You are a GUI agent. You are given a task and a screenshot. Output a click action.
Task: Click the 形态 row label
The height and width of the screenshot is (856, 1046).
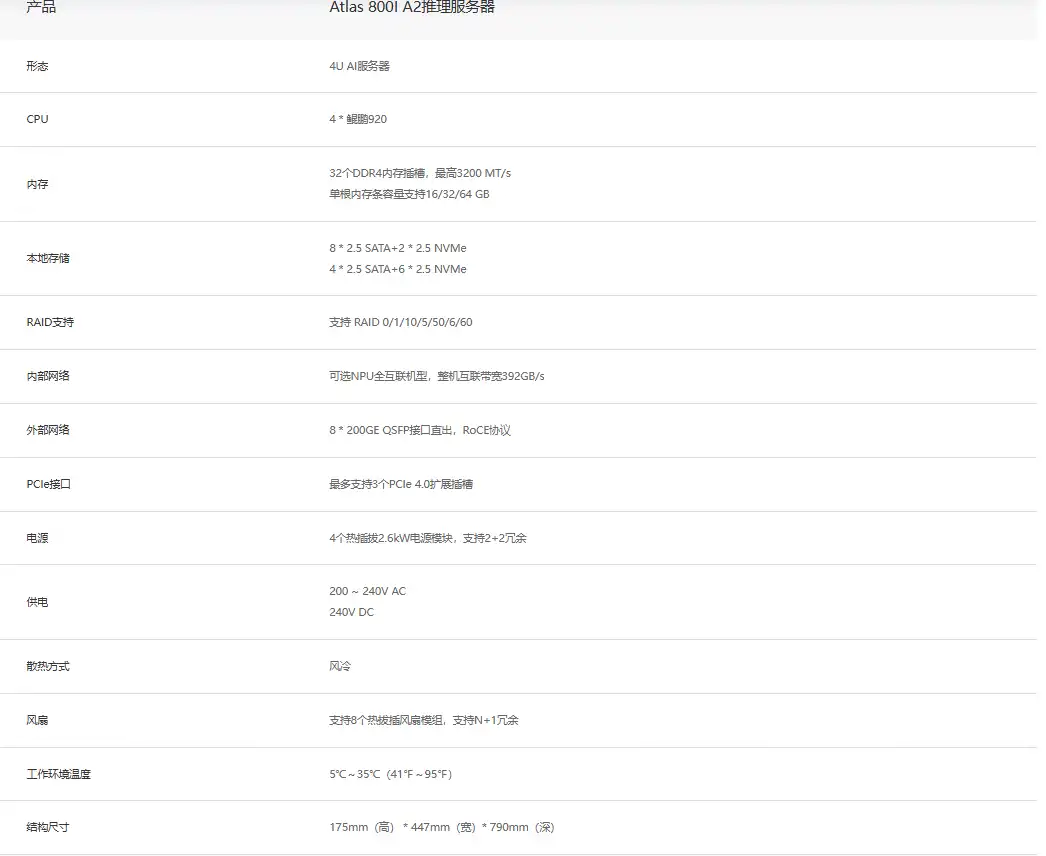point(37,66)
